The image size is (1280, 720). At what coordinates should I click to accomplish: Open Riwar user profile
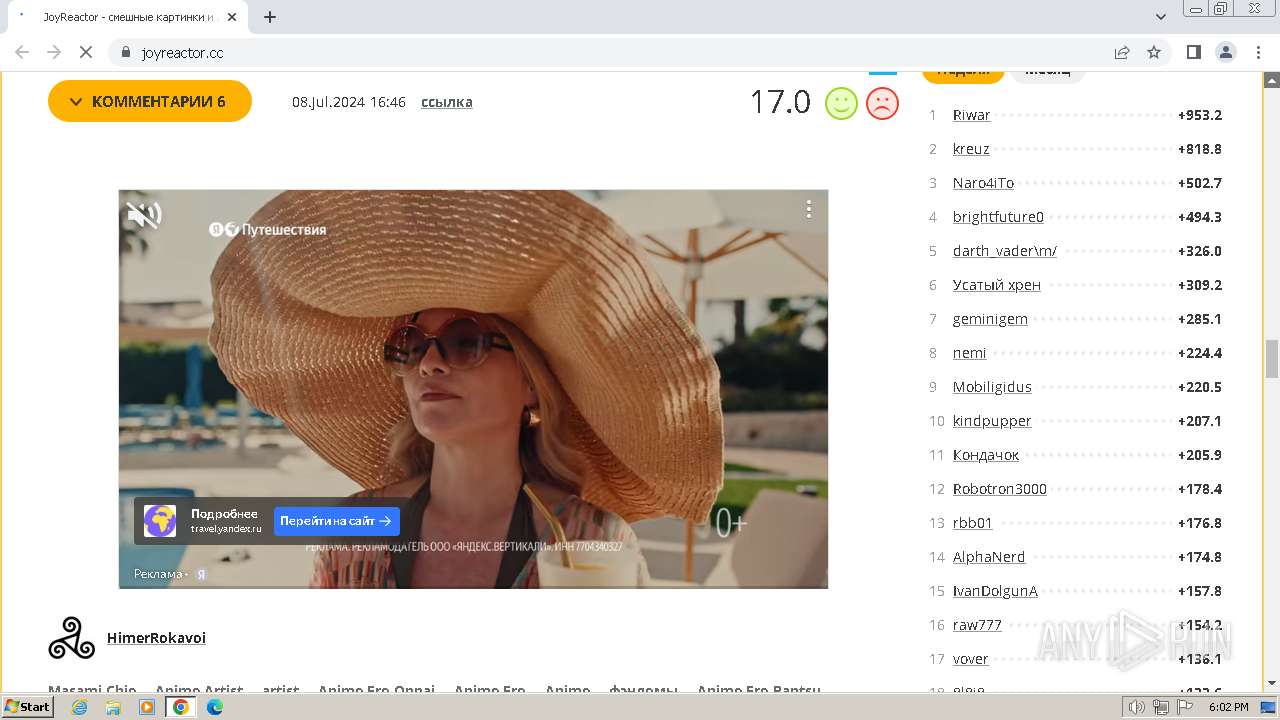971,115
